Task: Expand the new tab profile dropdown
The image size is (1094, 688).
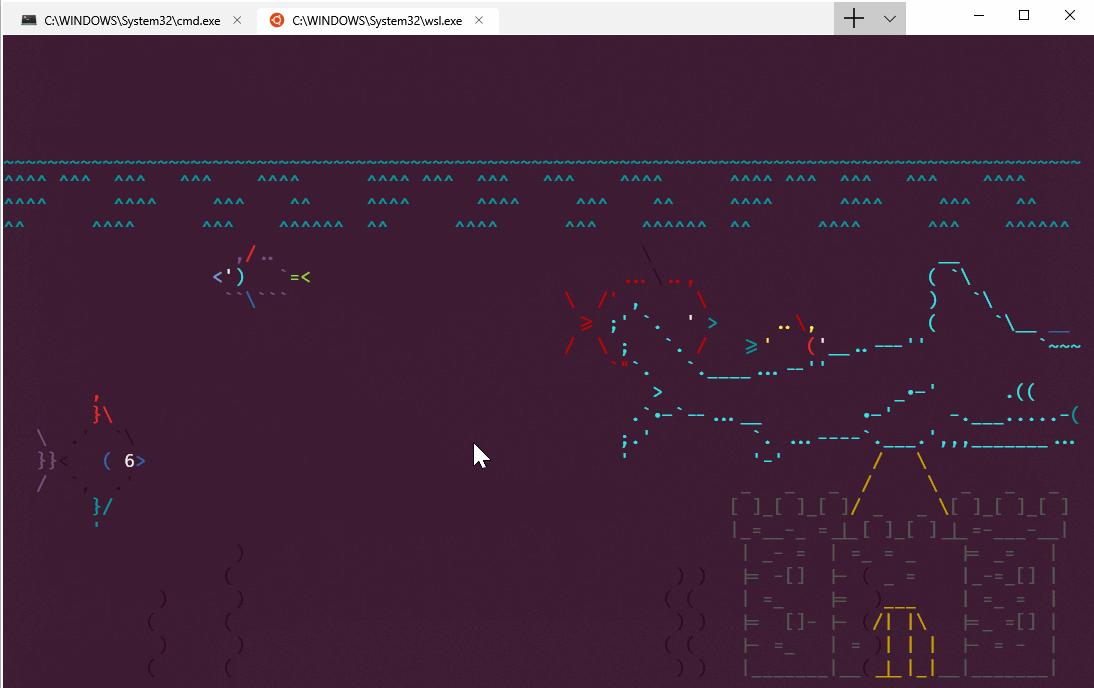Action: 890,18
